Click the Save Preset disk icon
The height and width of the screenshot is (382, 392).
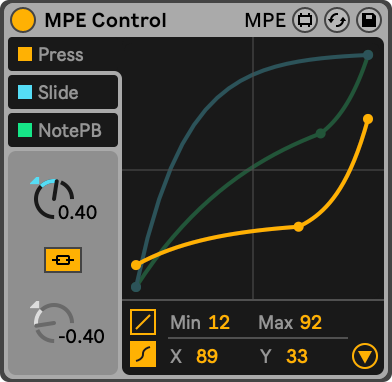click(x=369, y=20)
